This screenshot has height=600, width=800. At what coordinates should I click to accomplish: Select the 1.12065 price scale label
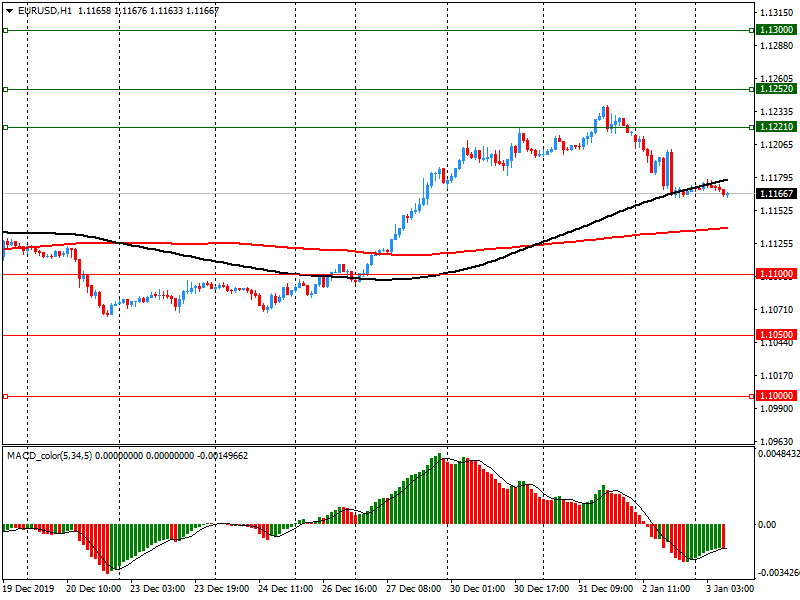pyautogui.click(x=777, y=145)
